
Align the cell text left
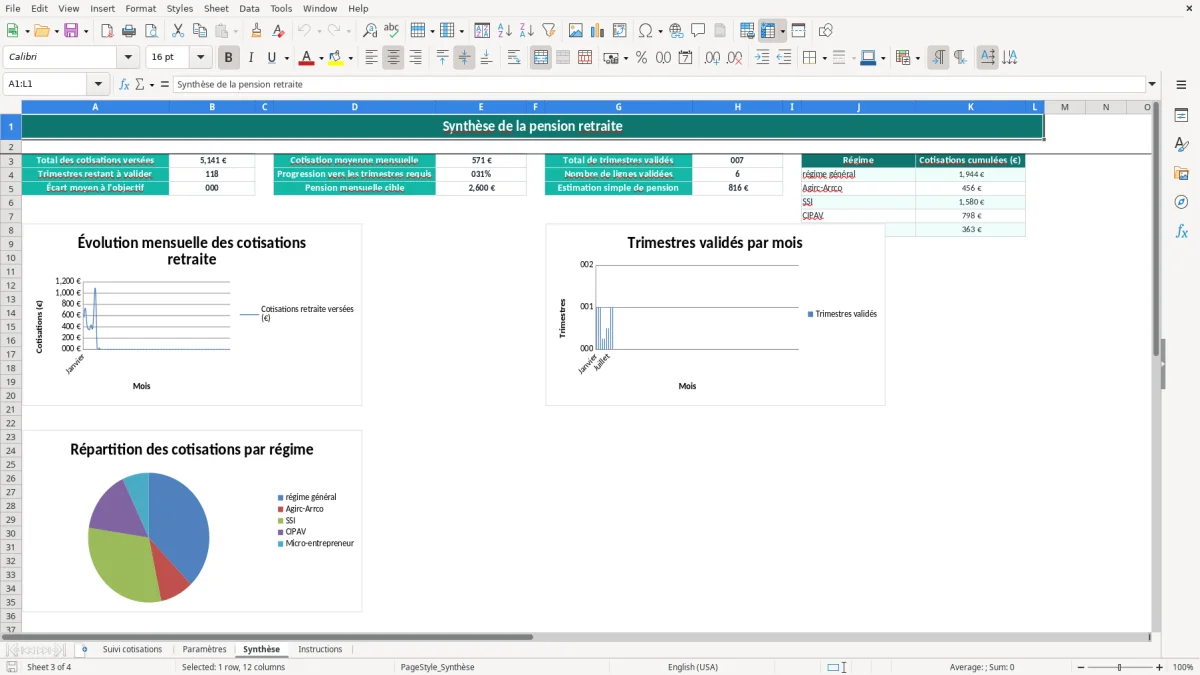[372, 58]
